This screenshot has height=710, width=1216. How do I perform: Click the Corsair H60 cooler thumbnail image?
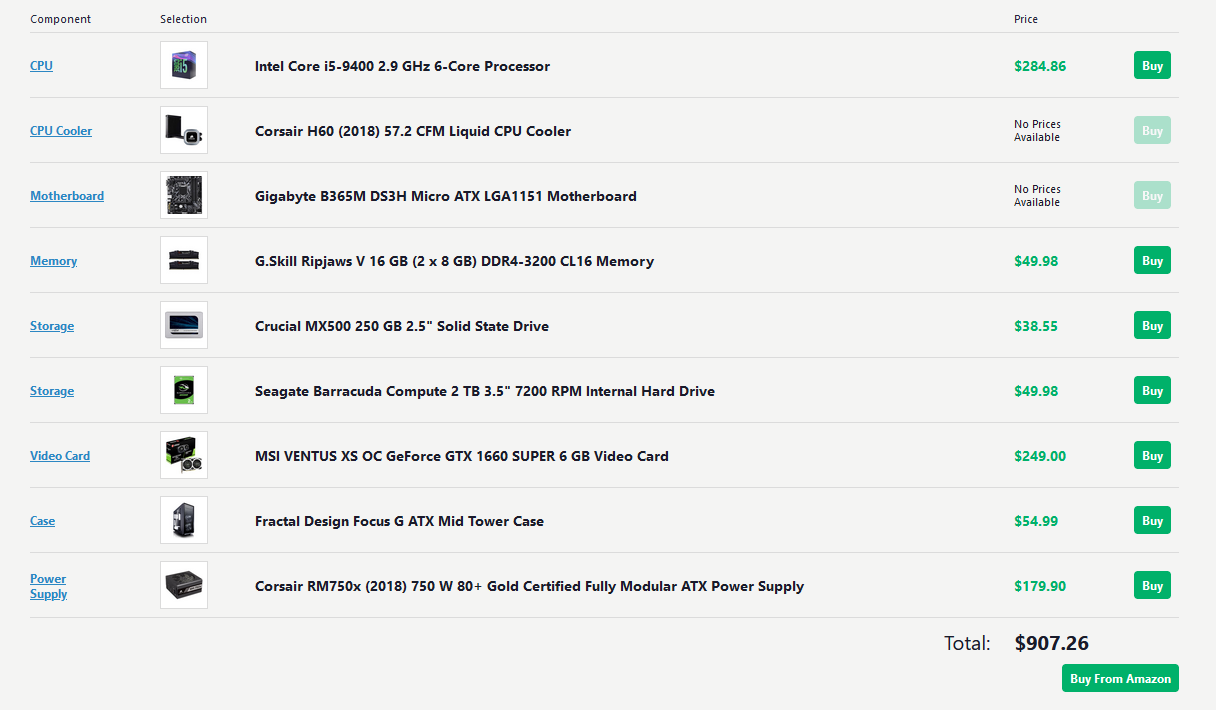(184, 131)
